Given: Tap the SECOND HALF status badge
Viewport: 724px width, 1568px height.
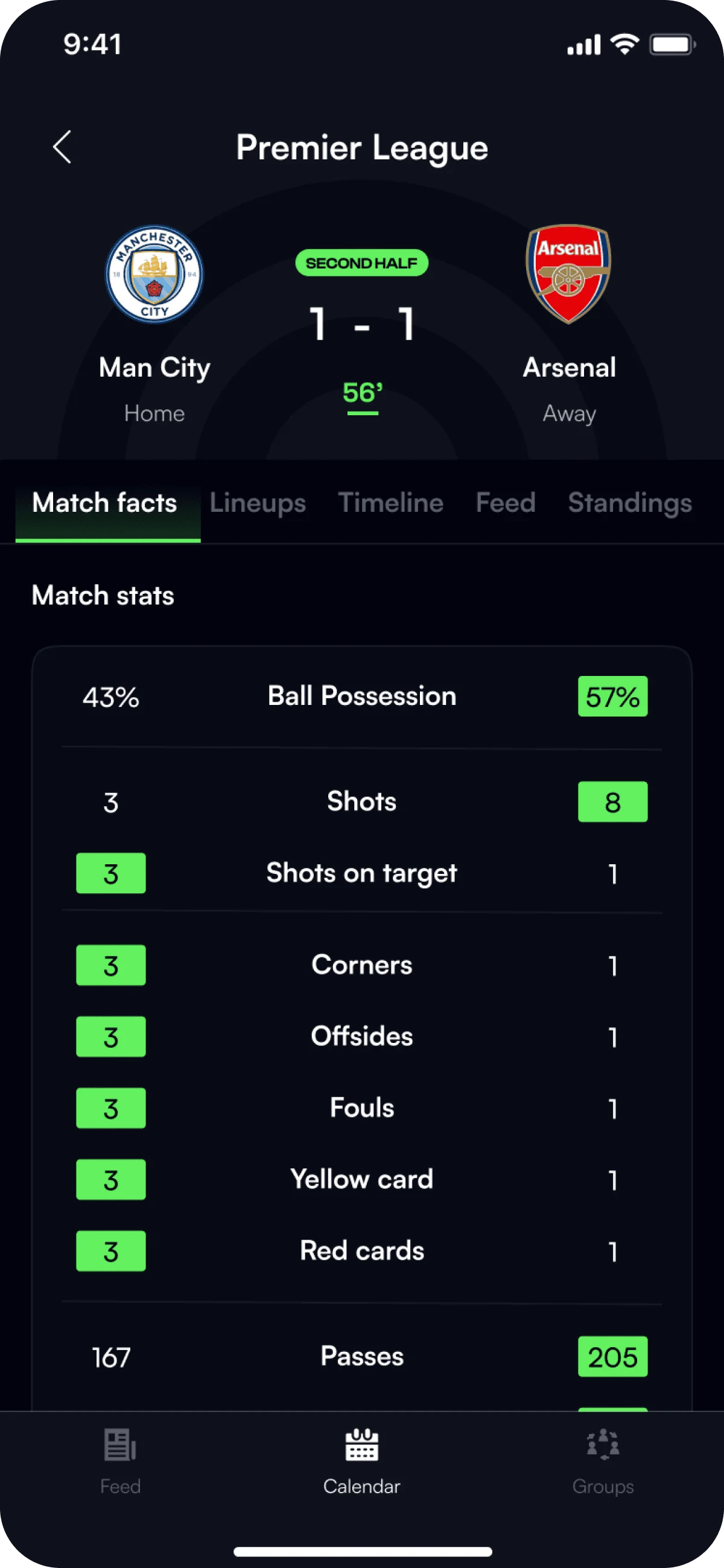Looking at the screenshot, I should (x=361, y=263).
